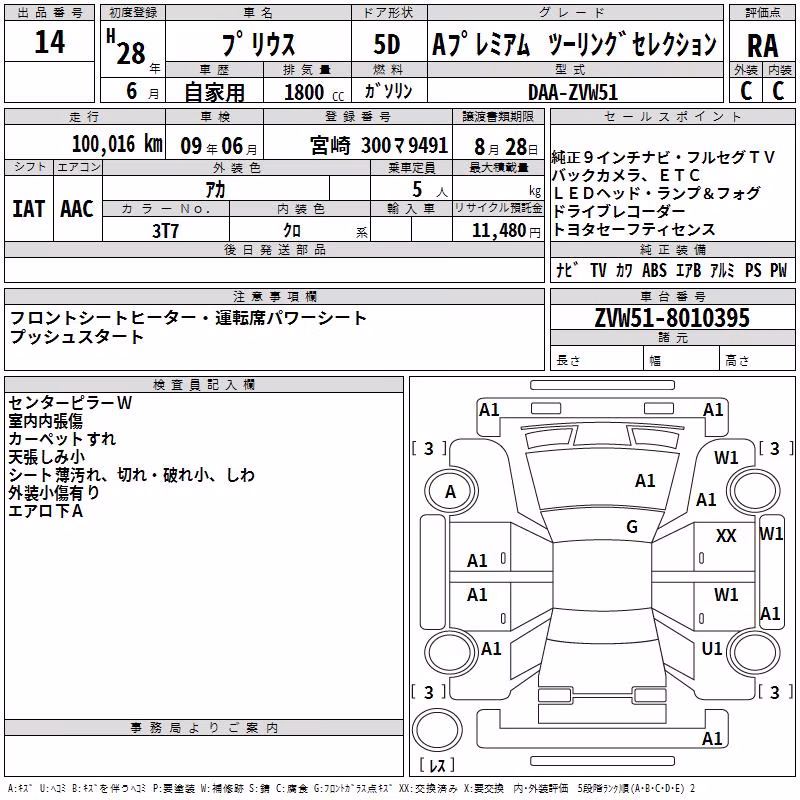800x800 pixels.
Task: Select color number 3T7
Action: pos(165,231)
